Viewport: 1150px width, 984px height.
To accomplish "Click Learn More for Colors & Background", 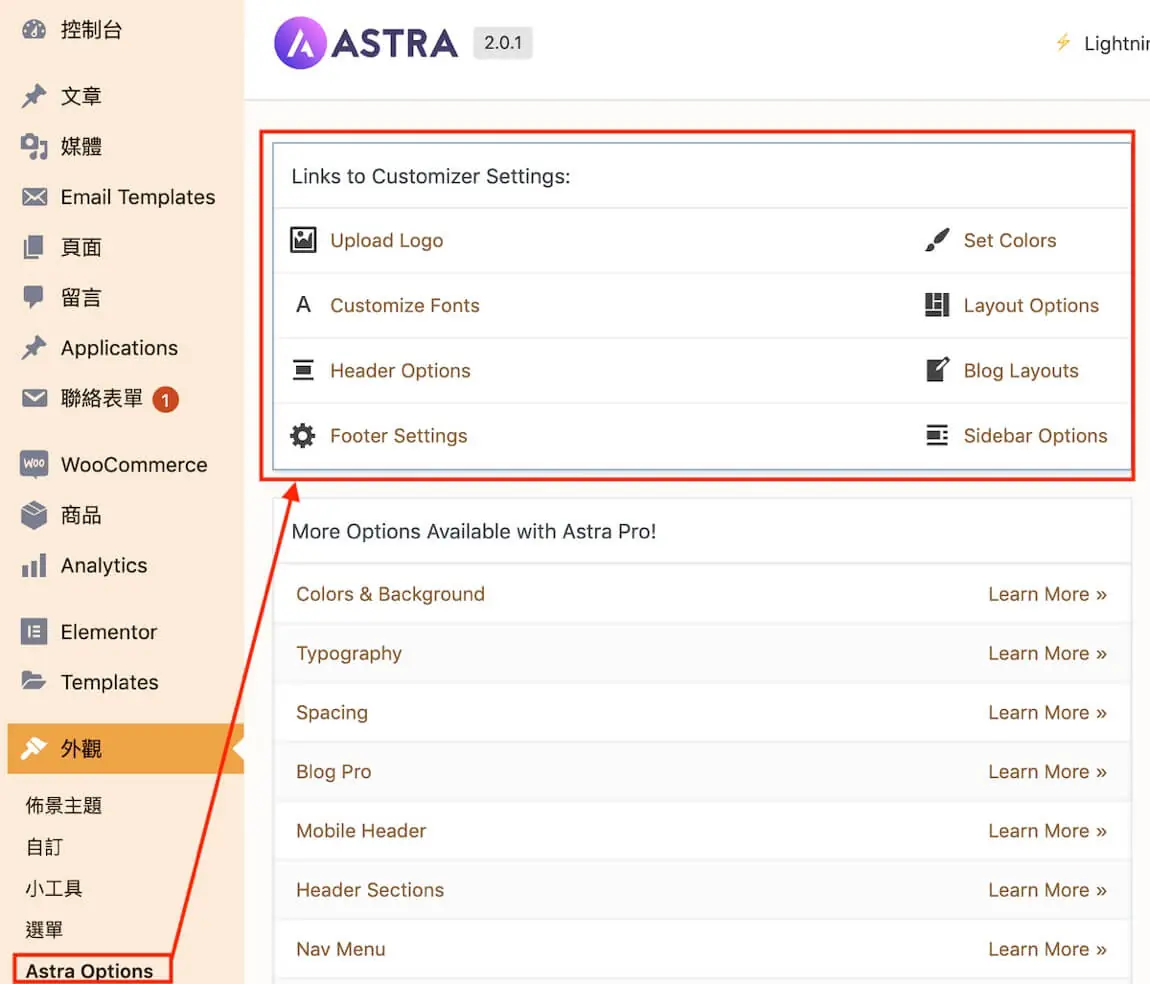I will pos(1047,594).
